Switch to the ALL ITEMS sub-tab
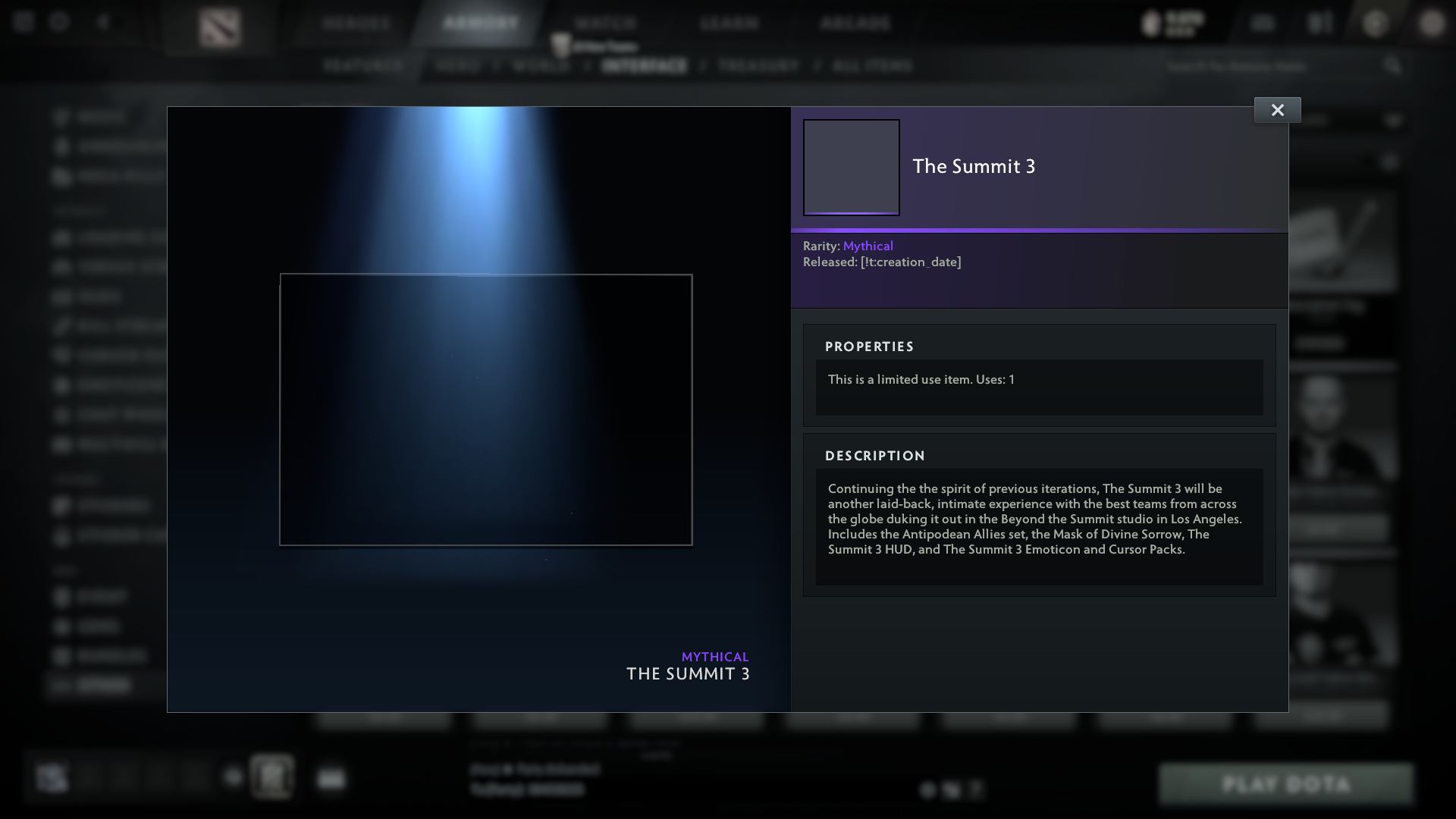Screen dimensions: 1456x819 pyautogui.click(x=871, y=66)
